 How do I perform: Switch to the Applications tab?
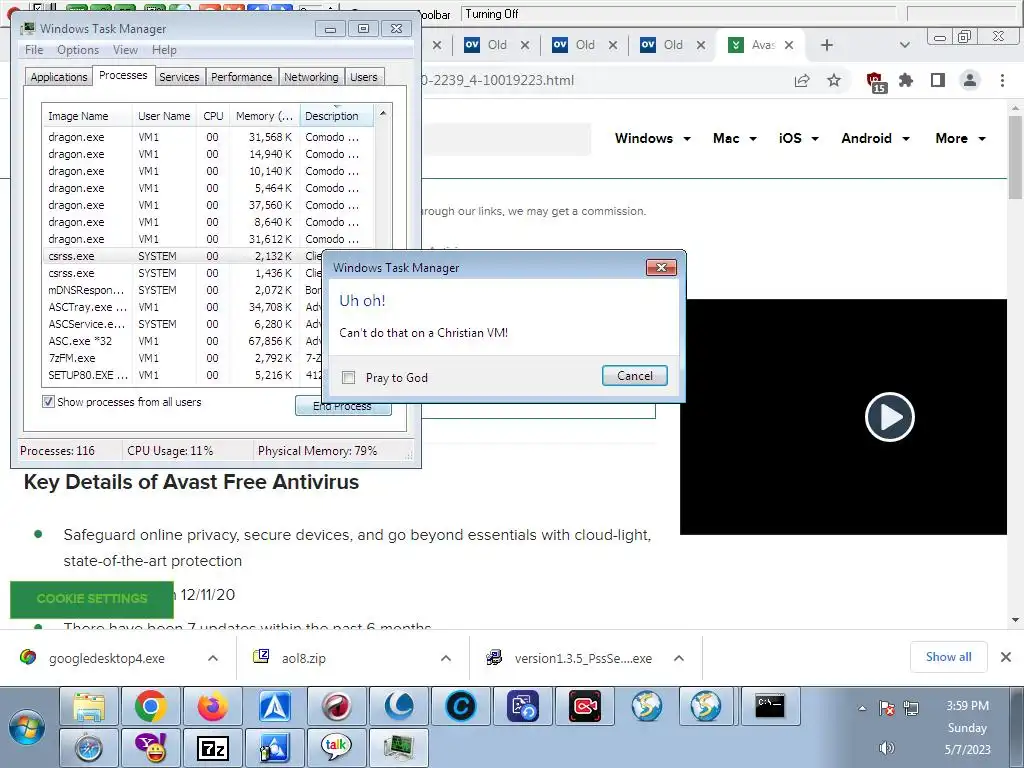[x=59, y=77]
